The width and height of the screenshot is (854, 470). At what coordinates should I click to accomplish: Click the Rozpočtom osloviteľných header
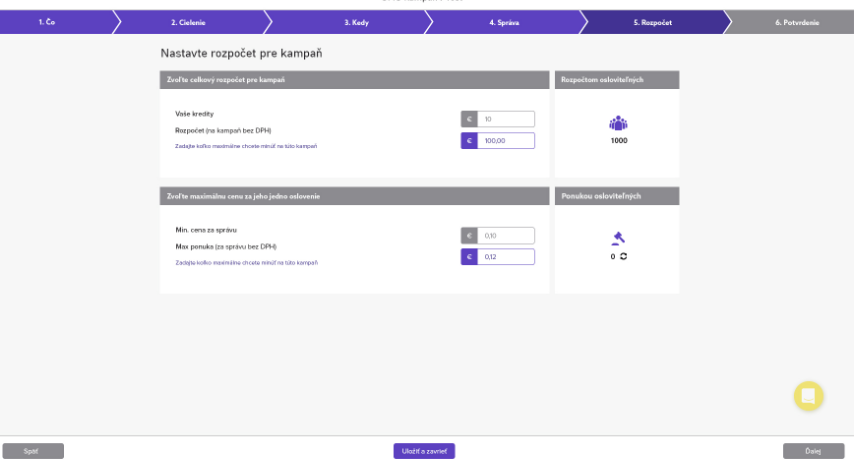[617, 80]
